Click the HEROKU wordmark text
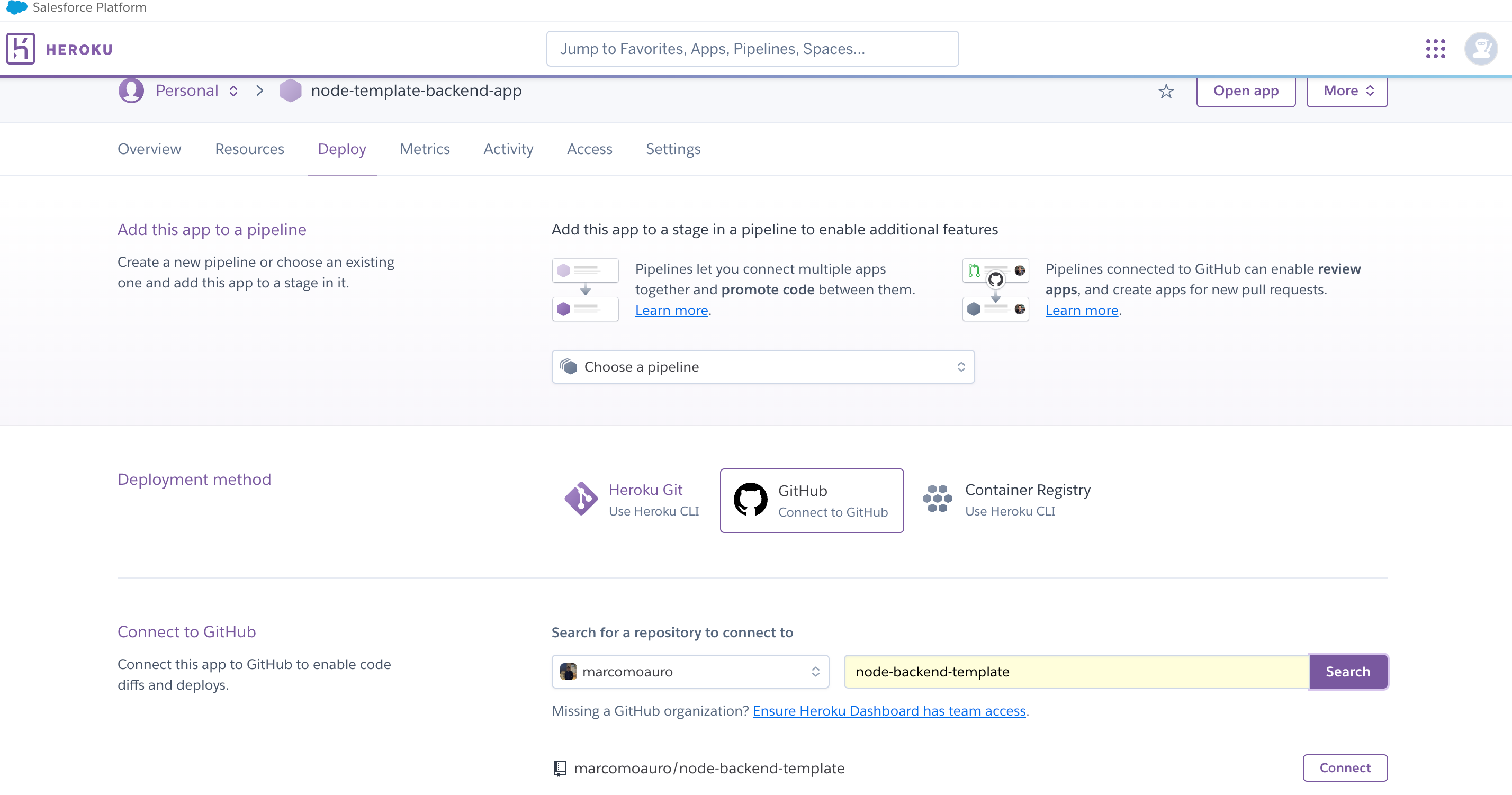This screenshot has width=1512, height=795. pyautogui.click(x=79, y=50)
